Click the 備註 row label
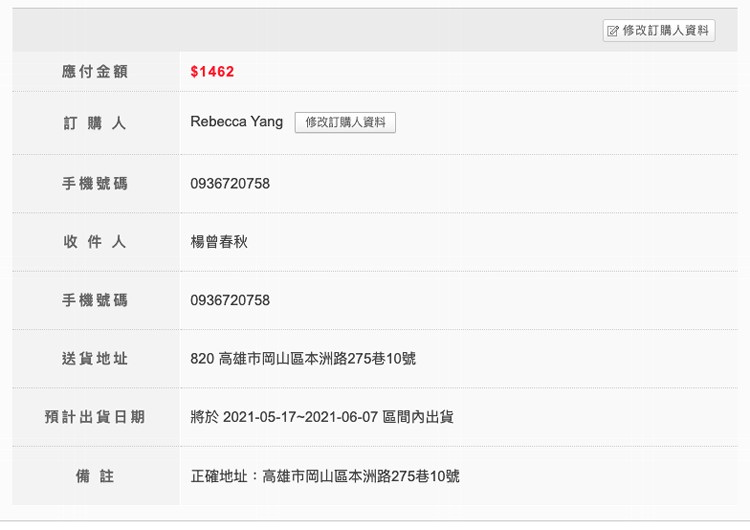The image size is (750, 530). point(95,476)
